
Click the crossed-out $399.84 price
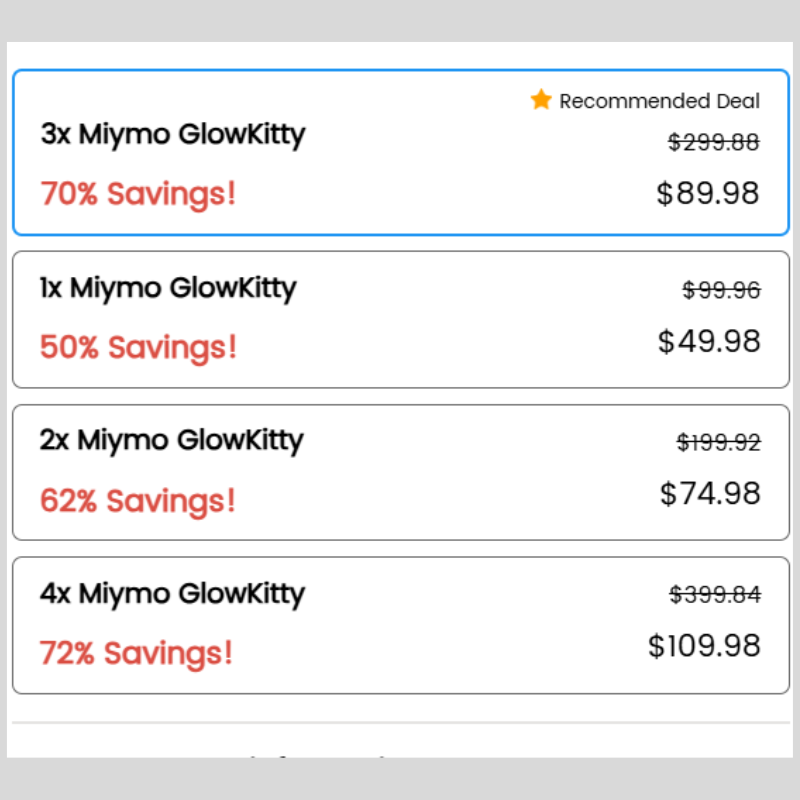point(715,595)
